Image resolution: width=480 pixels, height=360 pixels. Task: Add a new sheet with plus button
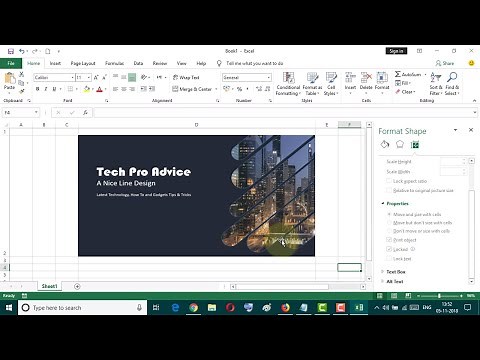[x=77, y=286]
